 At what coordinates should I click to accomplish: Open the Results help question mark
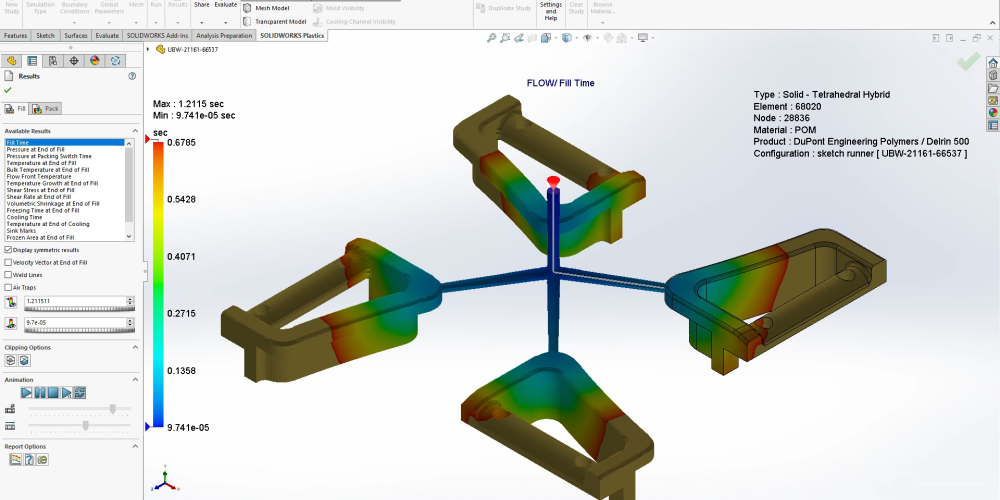click(132, 76)
